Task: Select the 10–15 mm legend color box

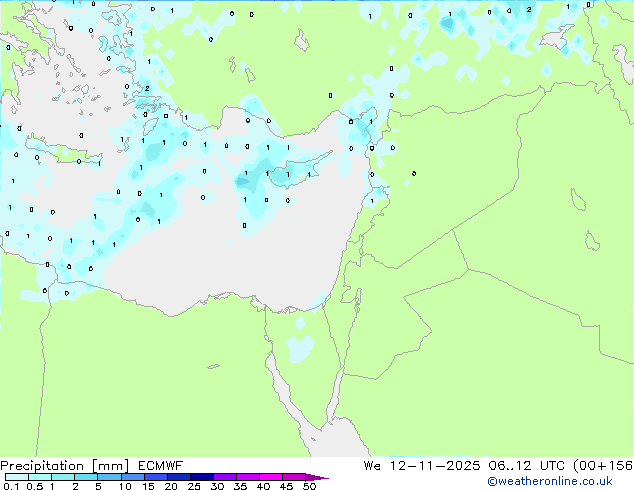Action: pos(133,477)
